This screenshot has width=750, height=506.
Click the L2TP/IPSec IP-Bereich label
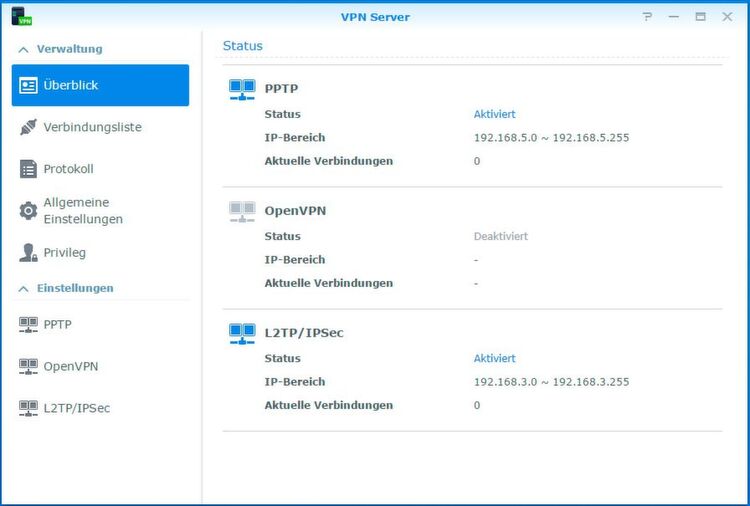(x=295, y=382)
